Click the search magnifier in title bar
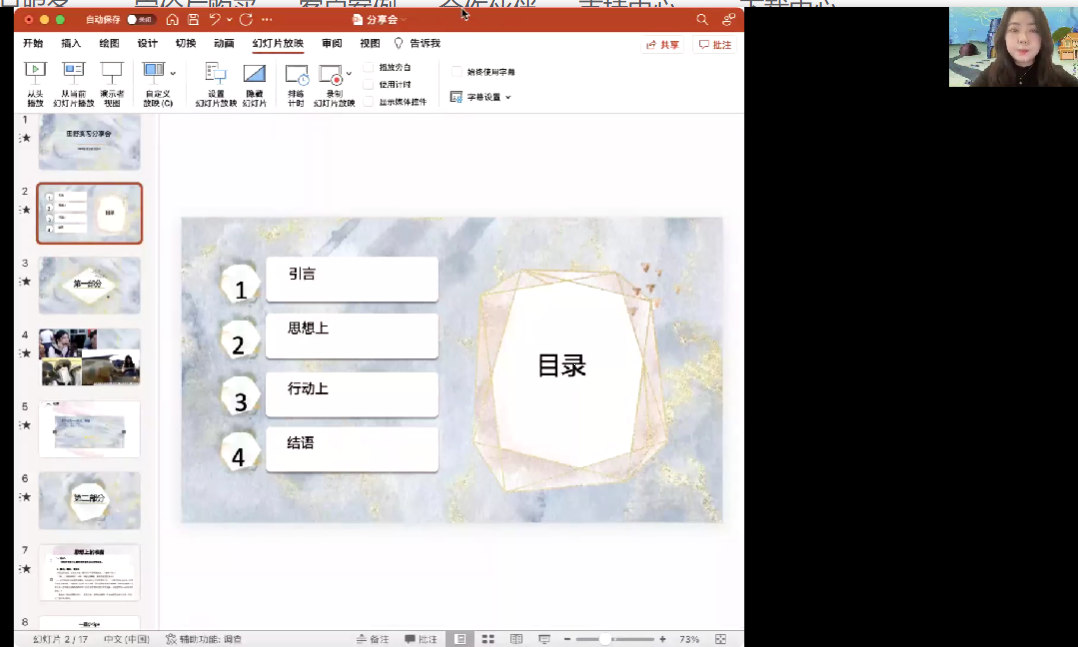Image resolution: width=1078 pixels, height=647 pixels. point(702,19)
